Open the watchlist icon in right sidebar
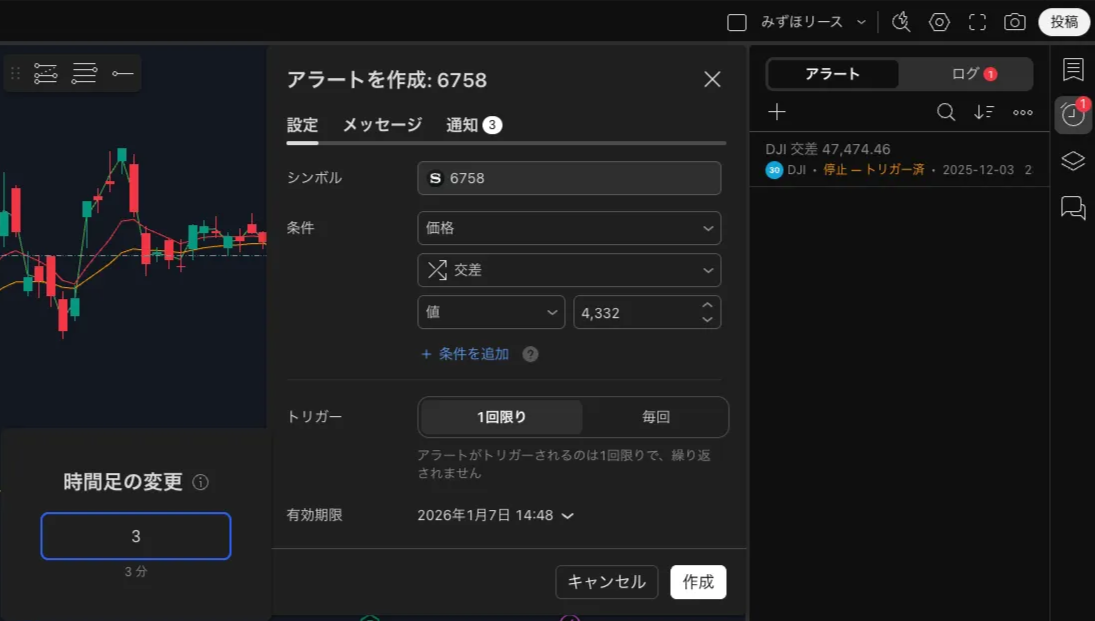The height and width of the screenshot is (621, 1095). tap(1072, 69)
